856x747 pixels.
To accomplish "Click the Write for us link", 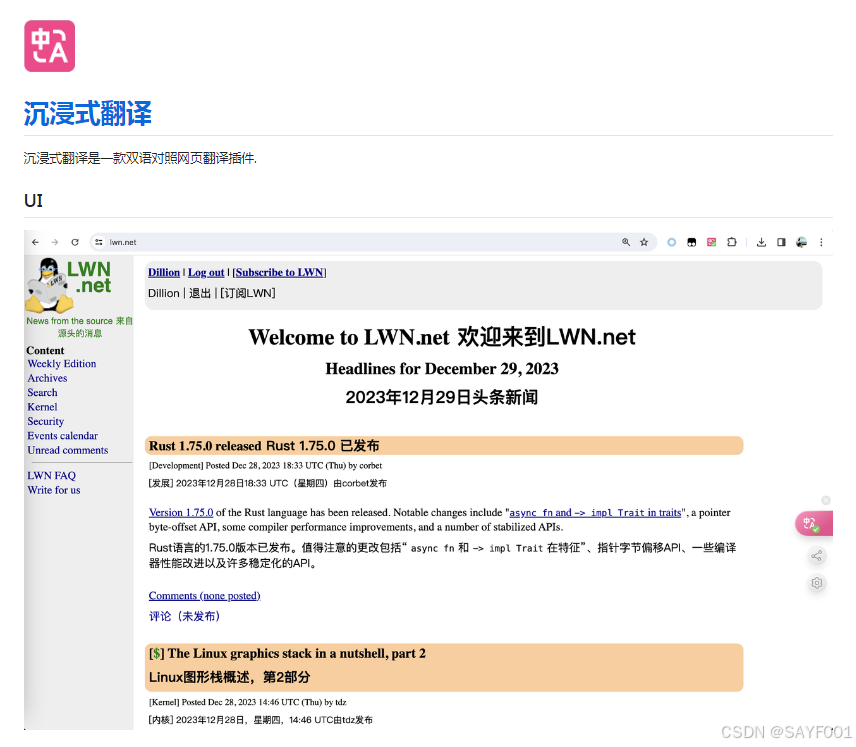I will pos(54,490).
